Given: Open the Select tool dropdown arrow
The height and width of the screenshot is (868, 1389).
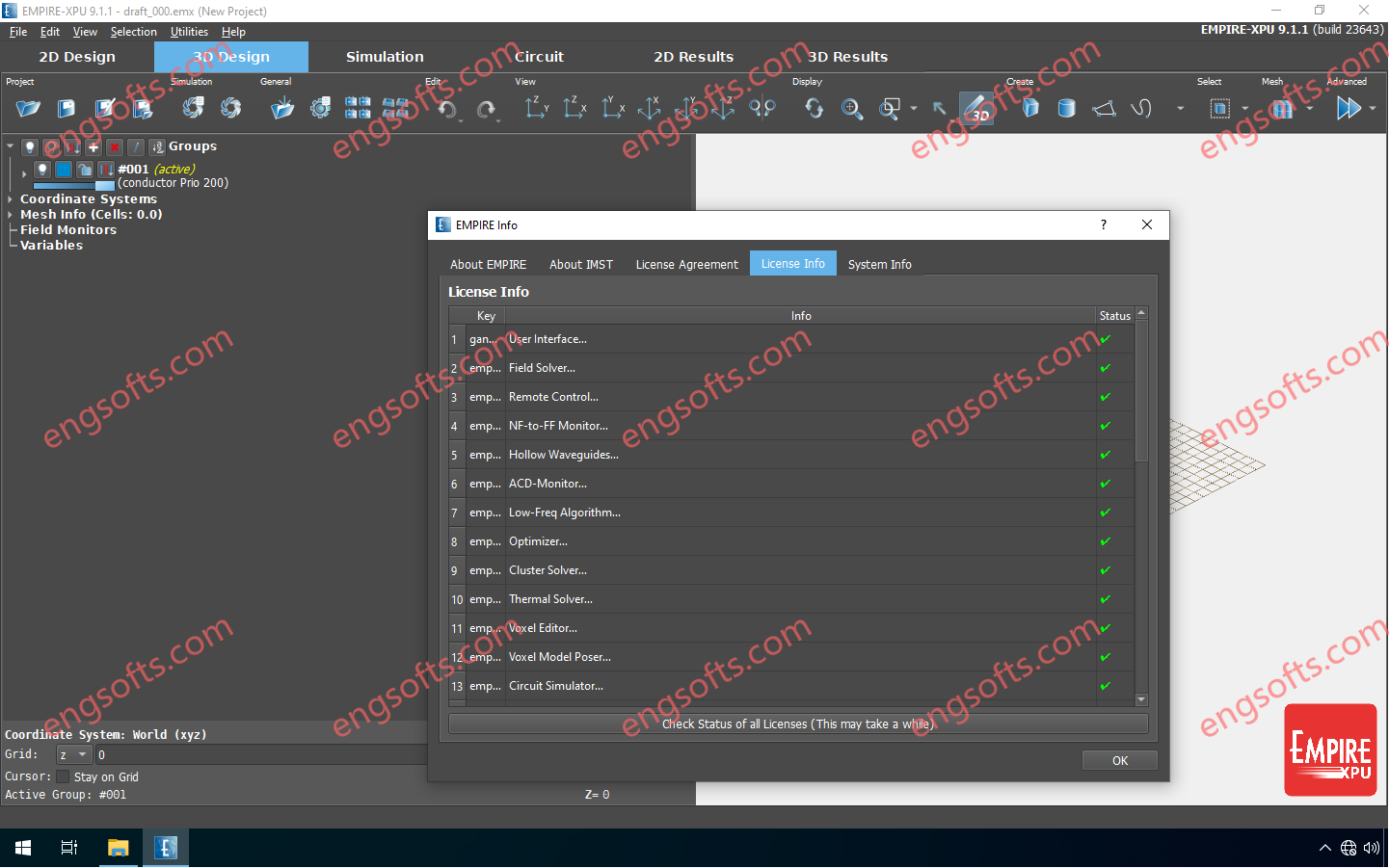Looking at the screenshot, I should click(x=1244, y=109).
